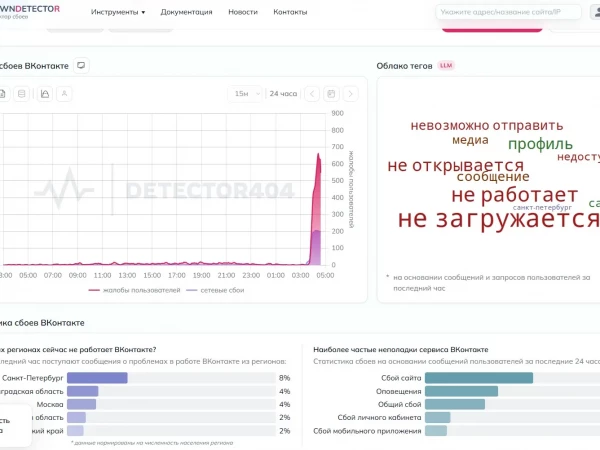Go to Документация page

coord(186,12)
